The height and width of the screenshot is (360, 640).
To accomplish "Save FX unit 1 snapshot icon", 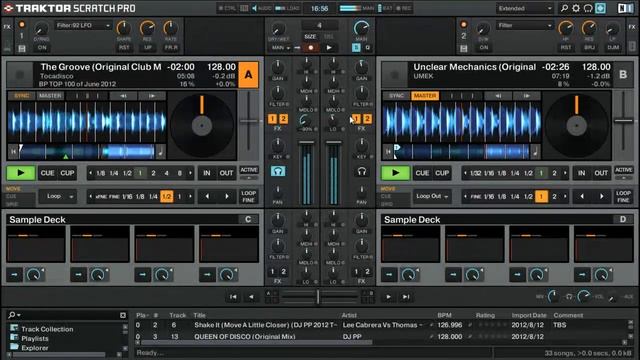I will (x=22, y=49).
